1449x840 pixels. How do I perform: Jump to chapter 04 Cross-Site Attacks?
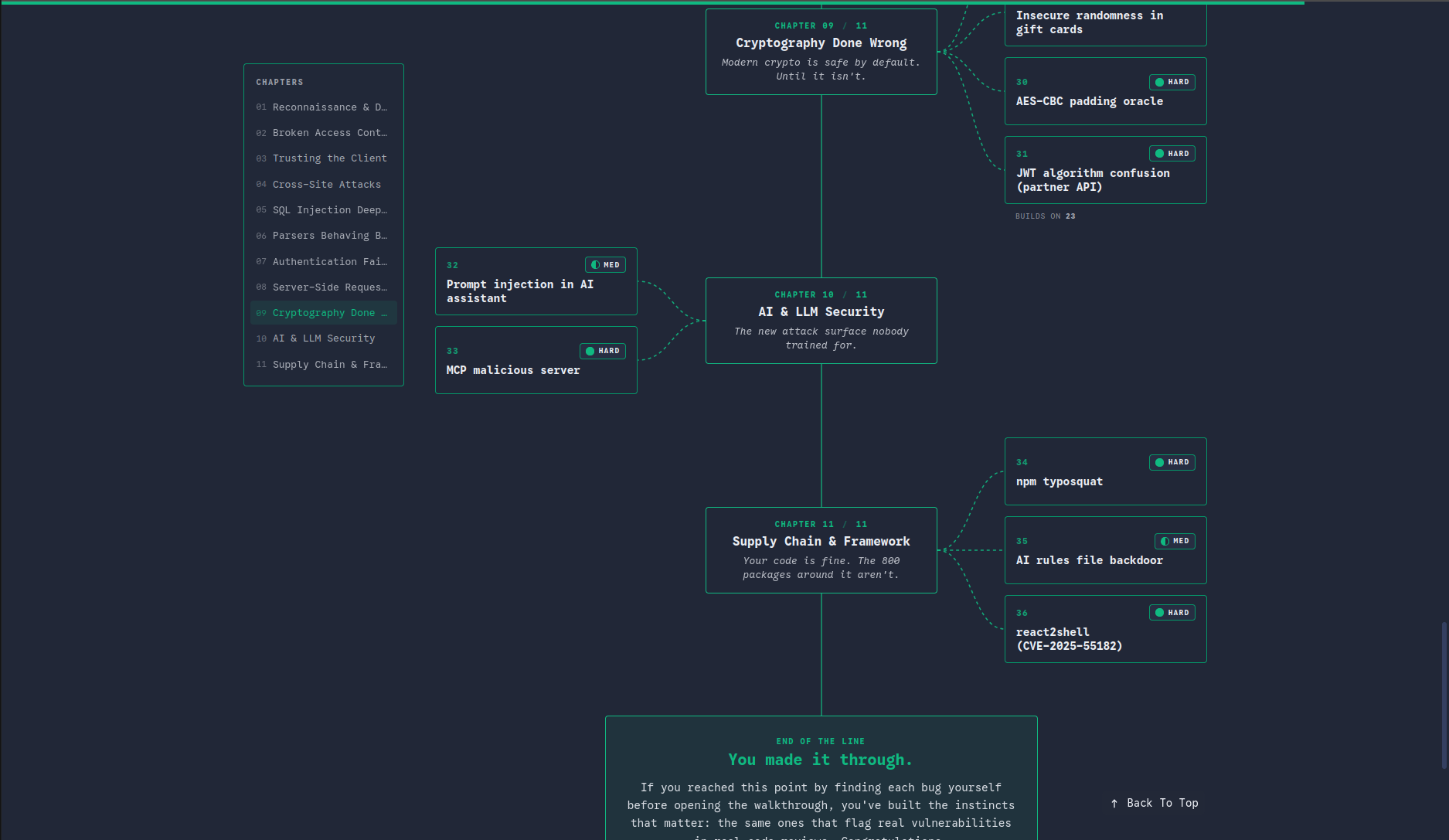point(323,184)
